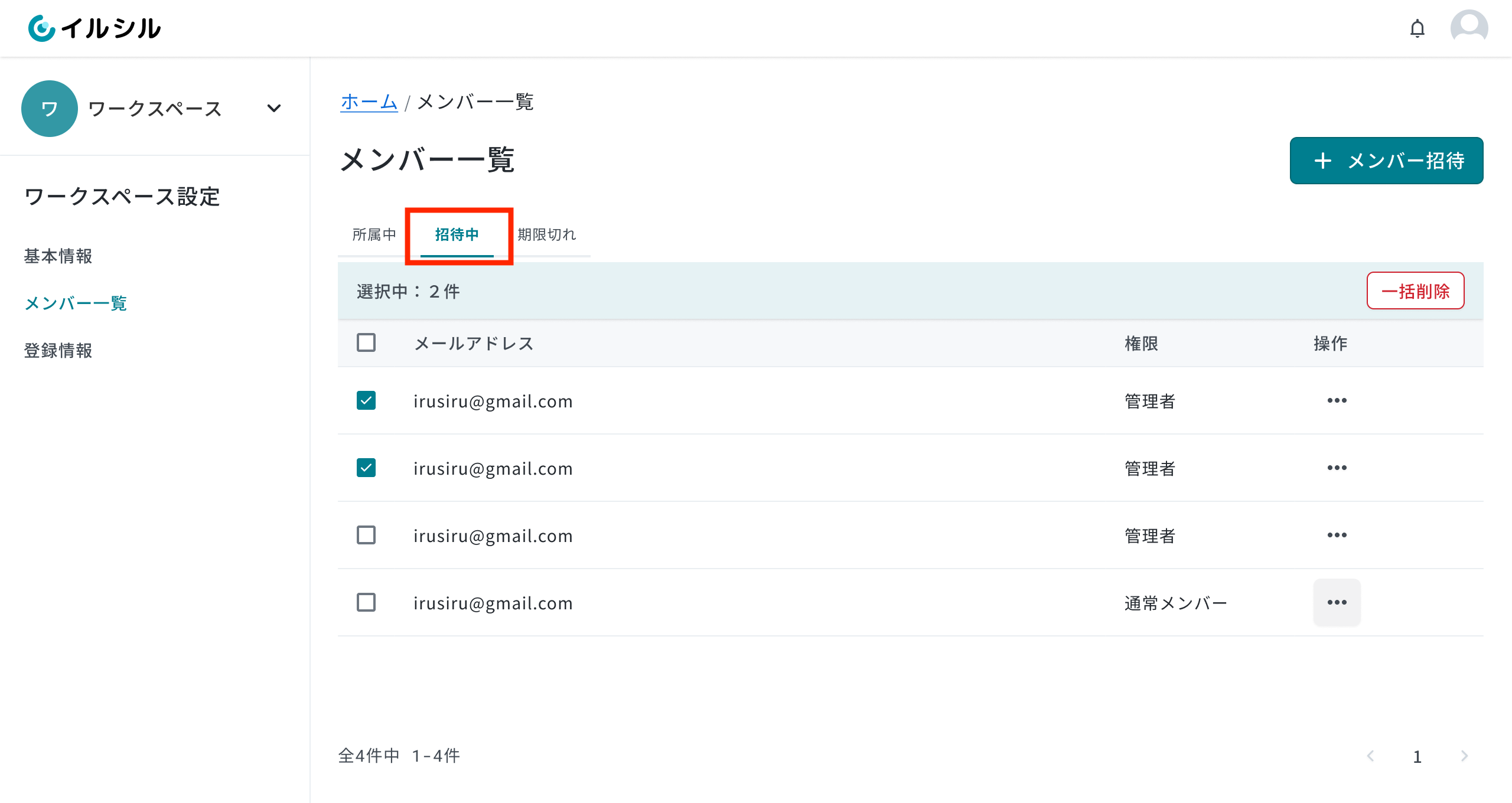
Task: Go to previous page arrow
Action: pyautogui.click(x=1370, y=756)
